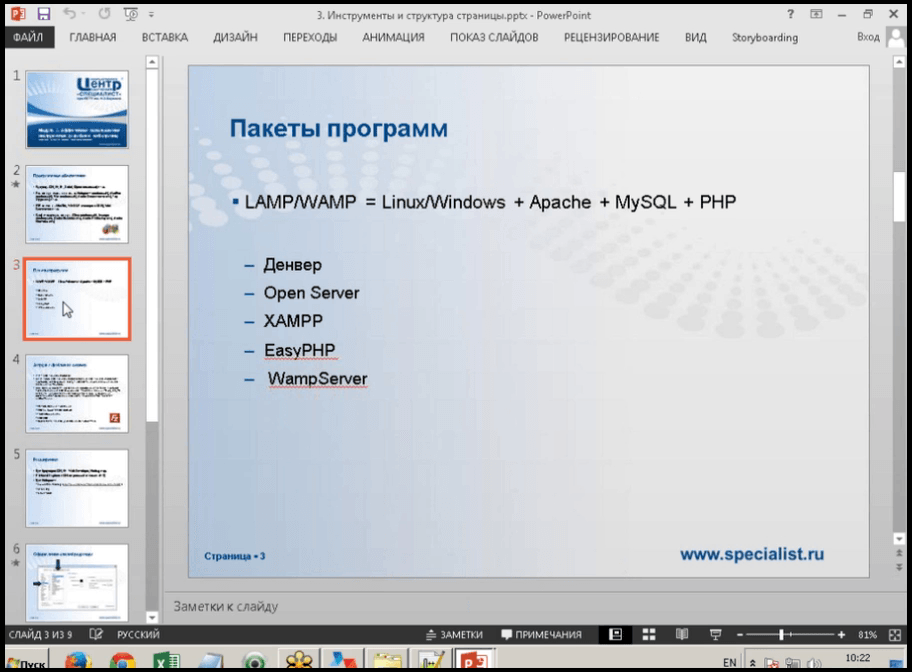
Task: Click main slide area scroll down arrow
Action: (899, 539)
